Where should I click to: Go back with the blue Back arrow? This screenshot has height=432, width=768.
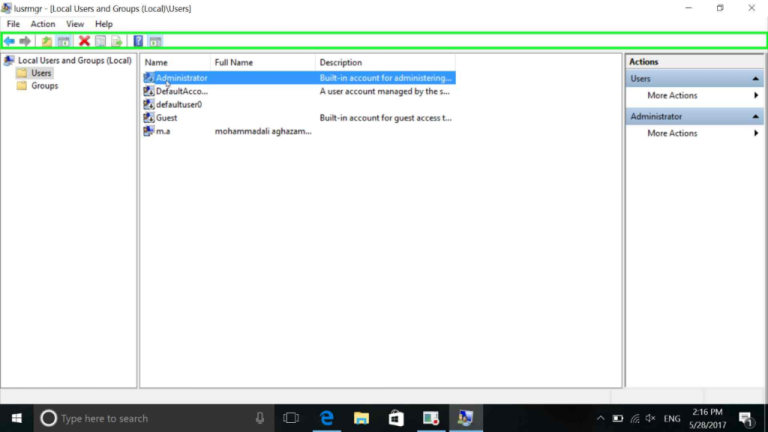click(x=9, y=41)
